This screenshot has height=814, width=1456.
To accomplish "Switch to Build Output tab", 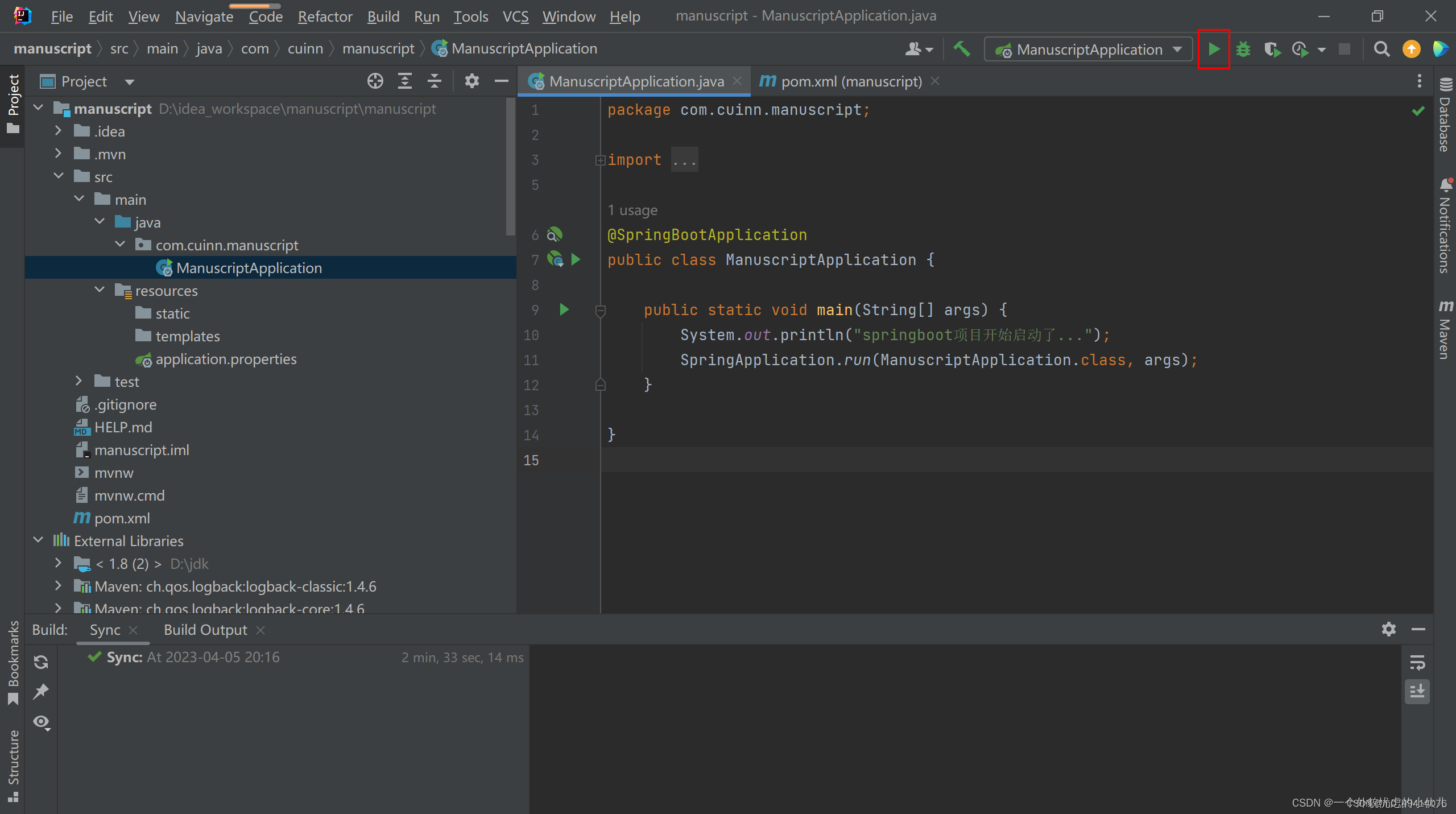I will (205, 630).
